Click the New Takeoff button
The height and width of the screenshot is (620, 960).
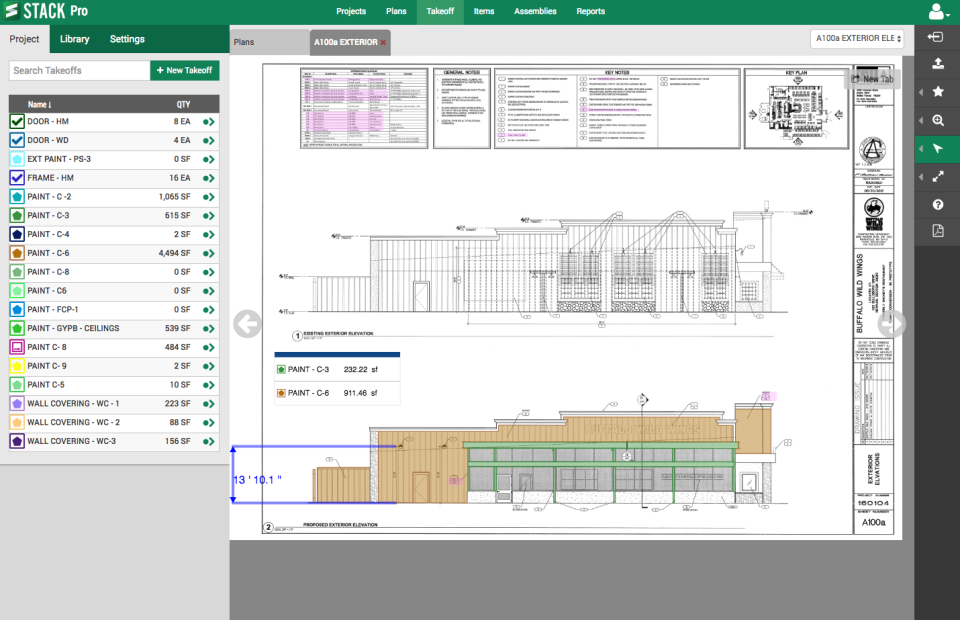pyautogui.click(x=185, y=70)
